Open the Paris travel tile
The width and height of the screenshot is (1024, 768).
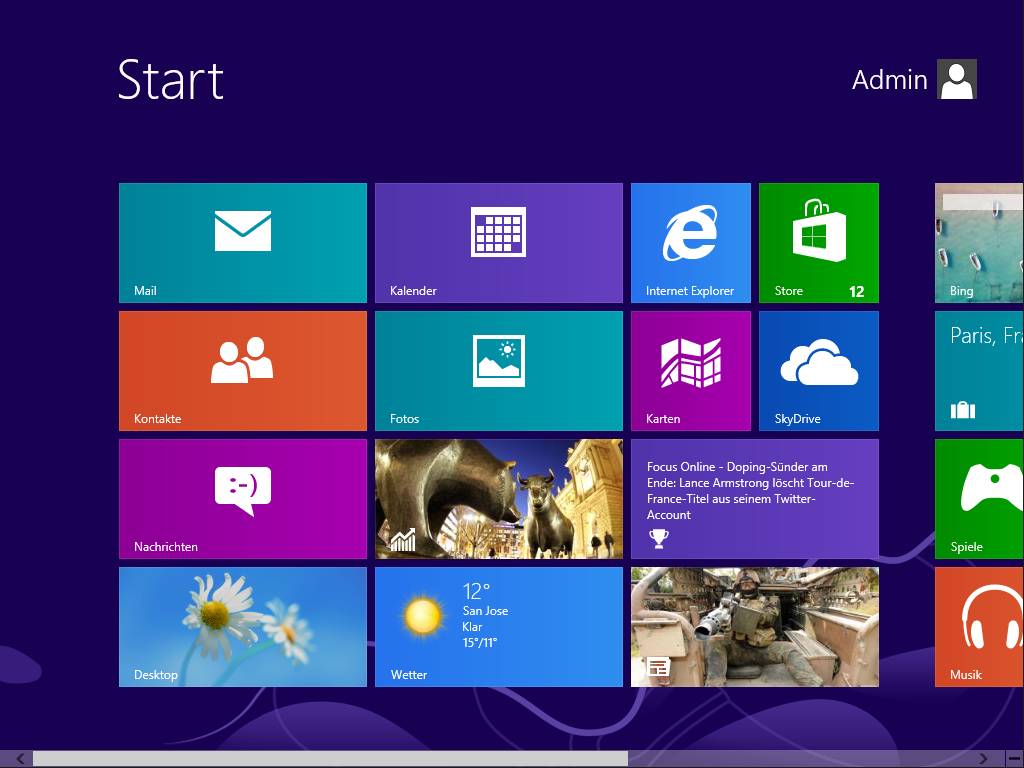[x=979, y=371]
